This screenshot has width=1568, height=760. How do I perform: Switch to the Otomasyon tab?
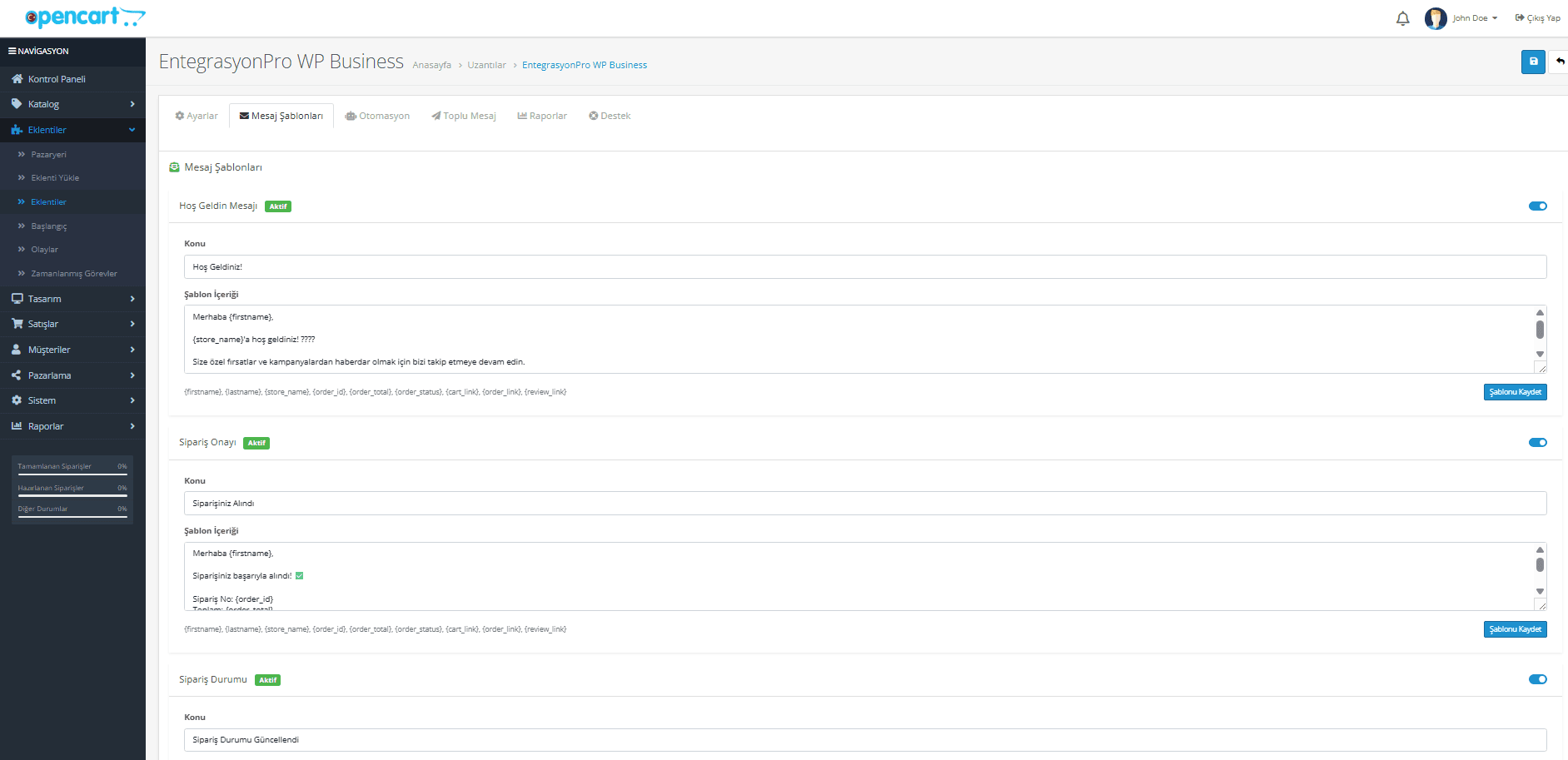pos(377,116)
